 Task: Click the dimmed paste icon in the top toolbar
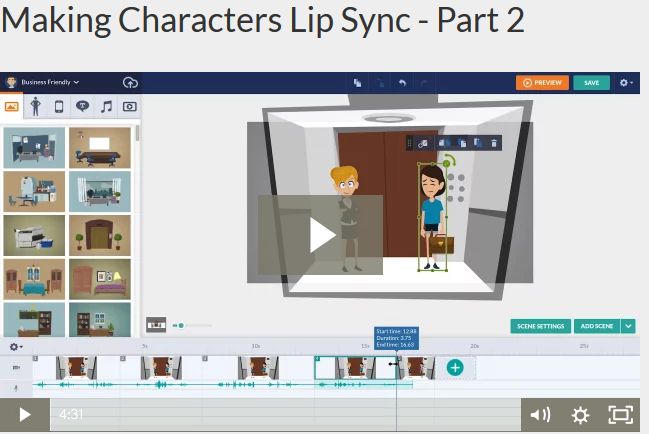click(379, 83)
